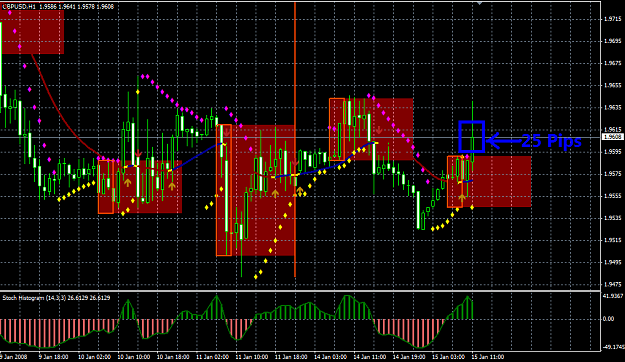The image size is (625, 362).
Task: Click the 1.9695 price scale label
Action: click(612, 41)
